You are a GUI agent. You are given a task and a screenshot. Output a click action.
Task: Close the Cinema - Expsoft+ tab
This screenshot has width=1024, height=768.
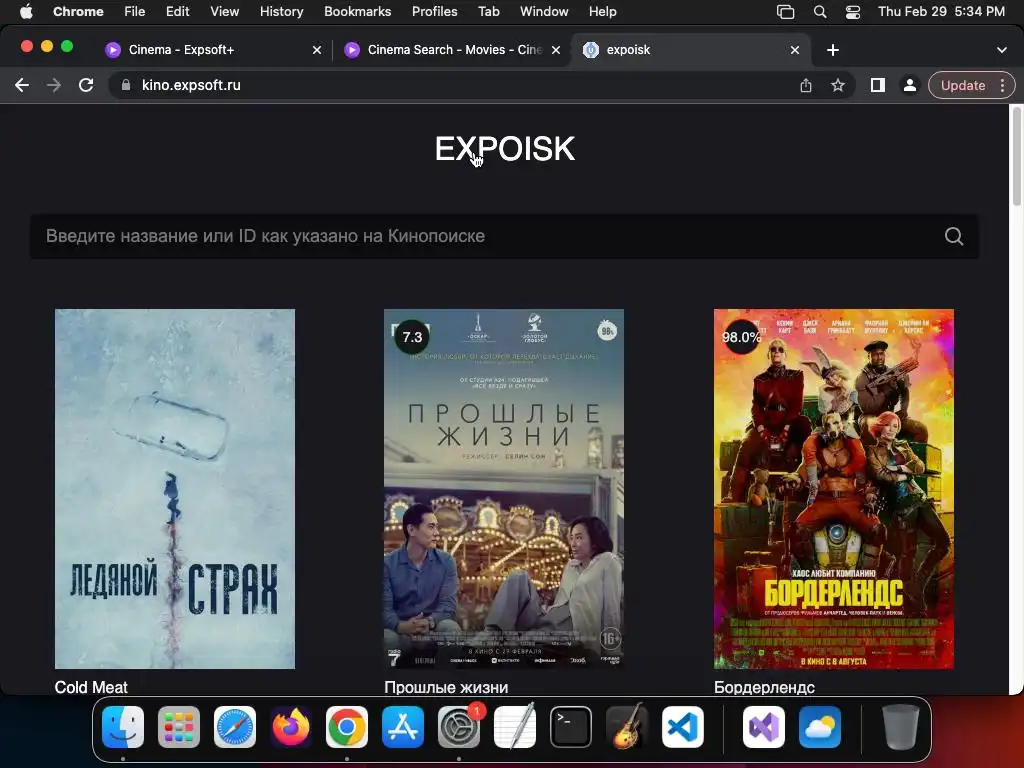point(317,50)
